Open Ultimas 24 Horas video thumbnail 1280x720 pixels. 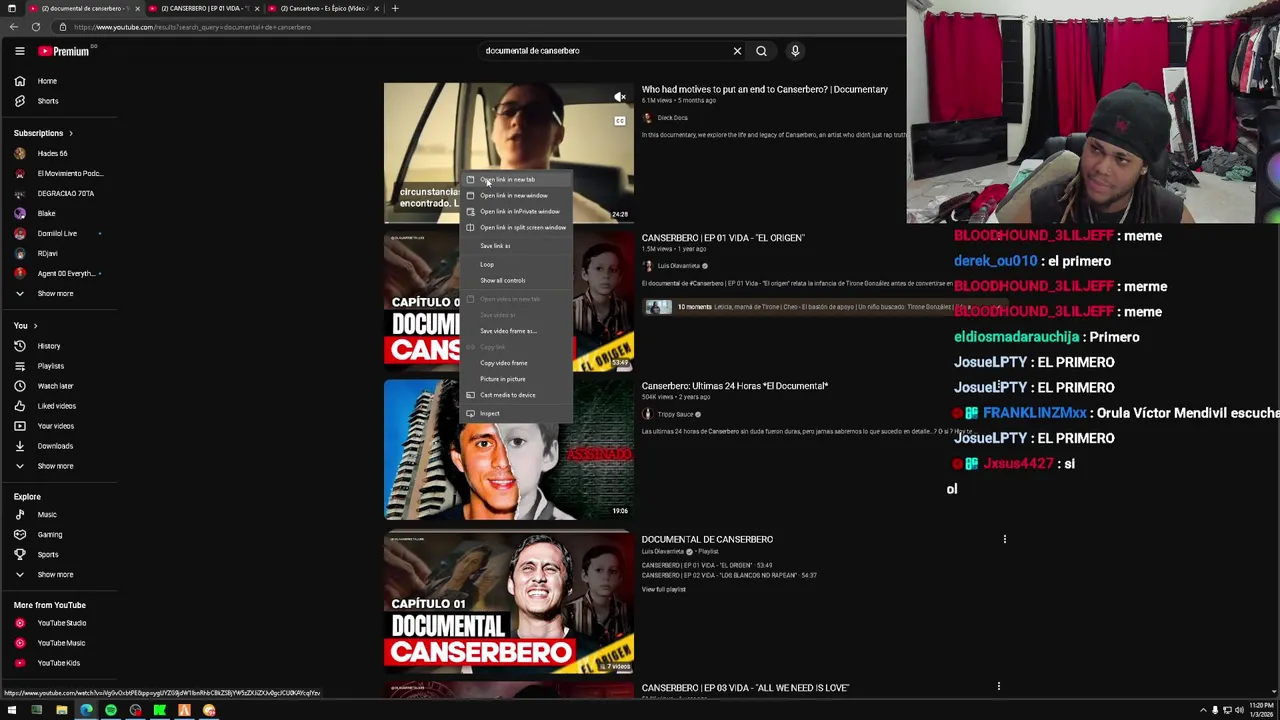(x=508, y=449)
